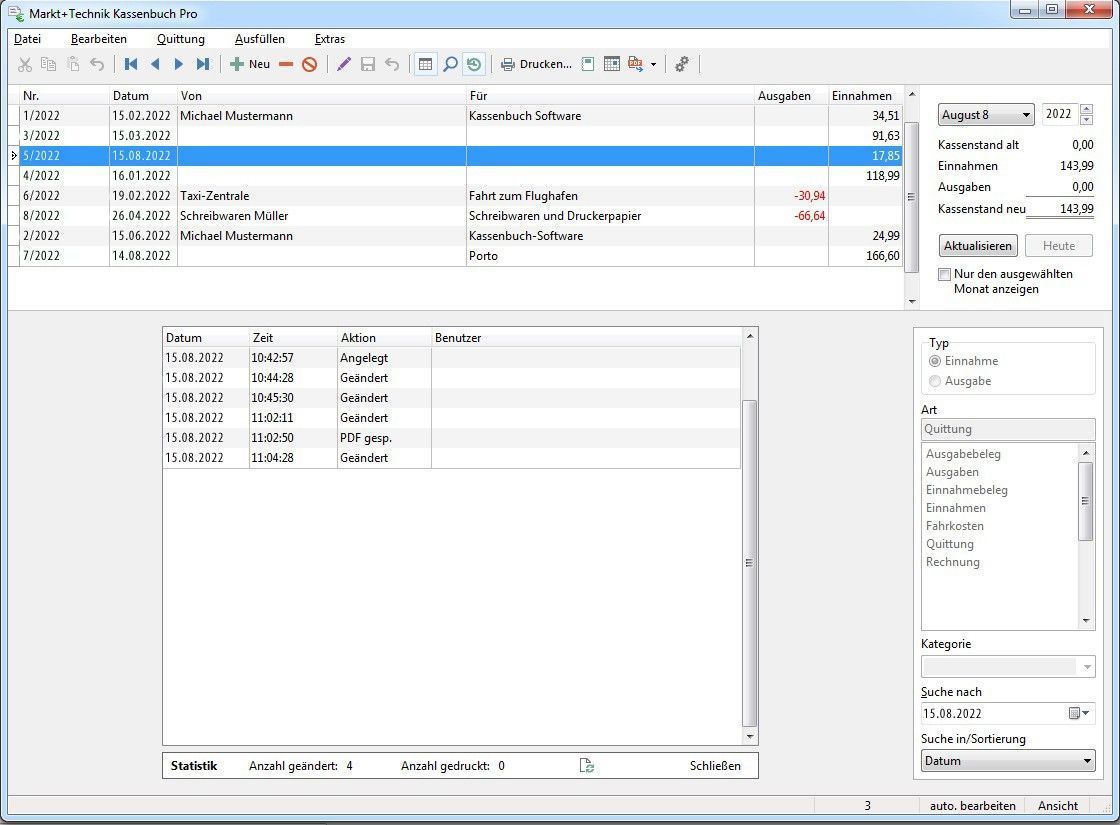
Task: Enable 'Nur den ausgewählten Monat anzeigen' checkbox
Action: coord(945,274)
